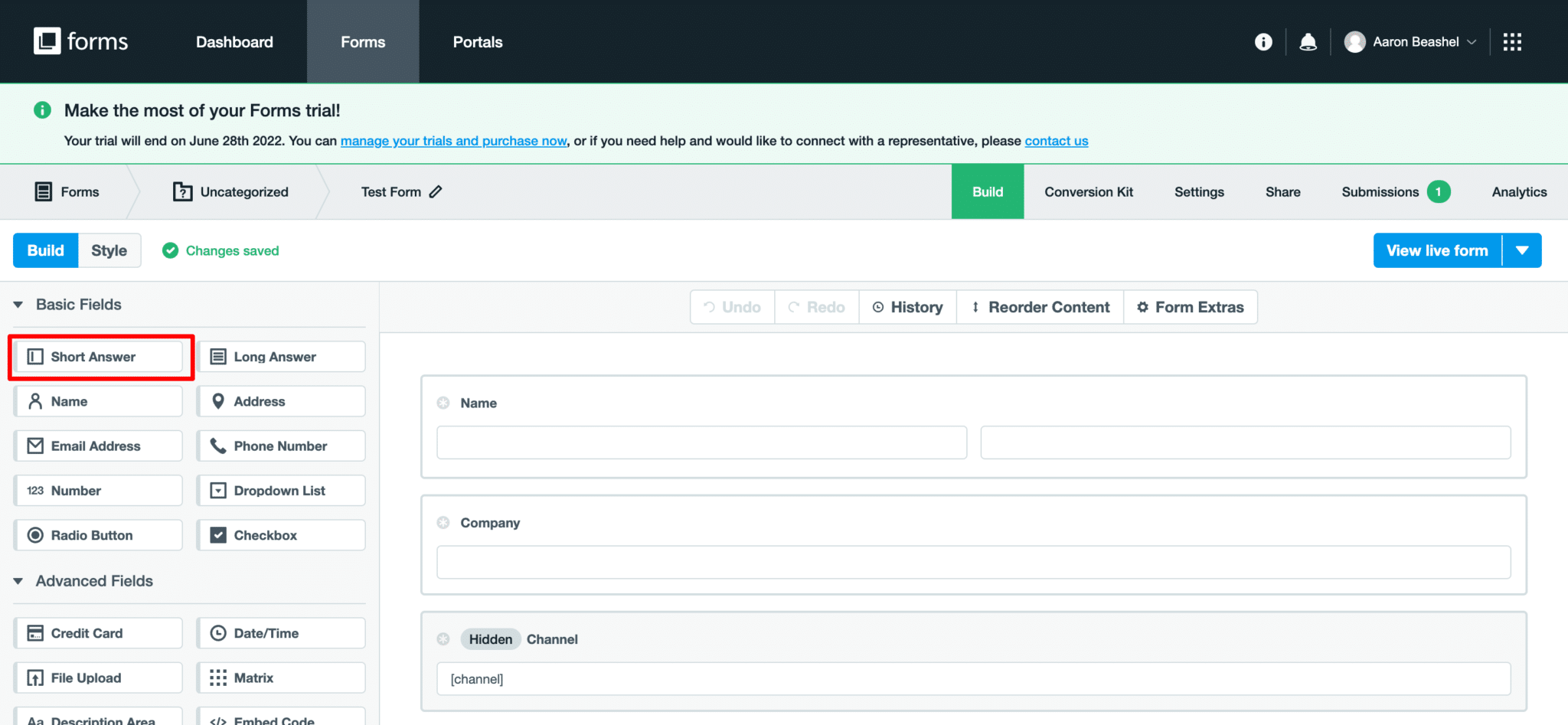
Task: Open the notifications bell
Action: click(1308, 41)
